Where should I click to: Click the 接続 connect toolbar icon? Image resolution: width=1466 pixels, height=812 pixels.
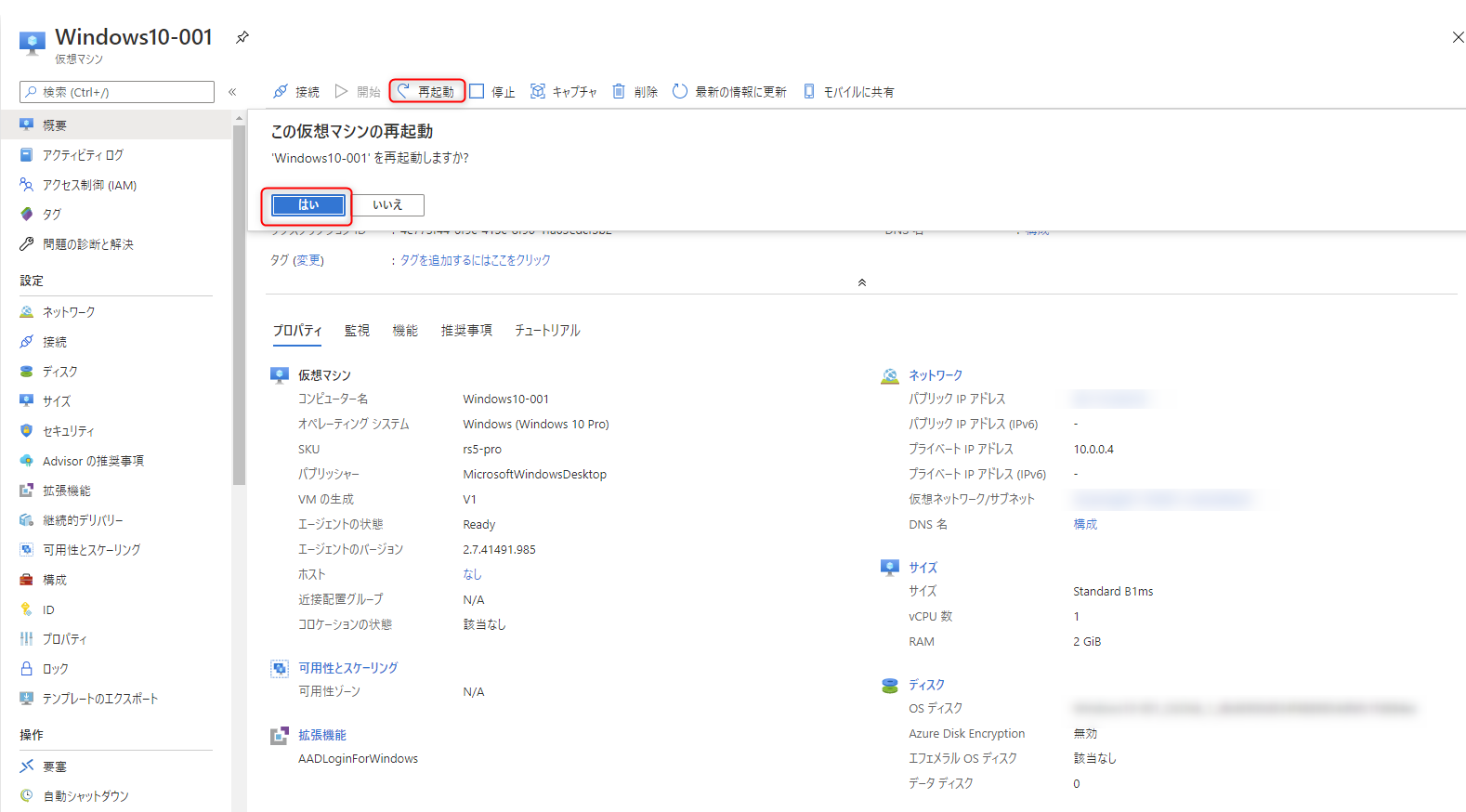pyautogui.click(x=281, y=91)
